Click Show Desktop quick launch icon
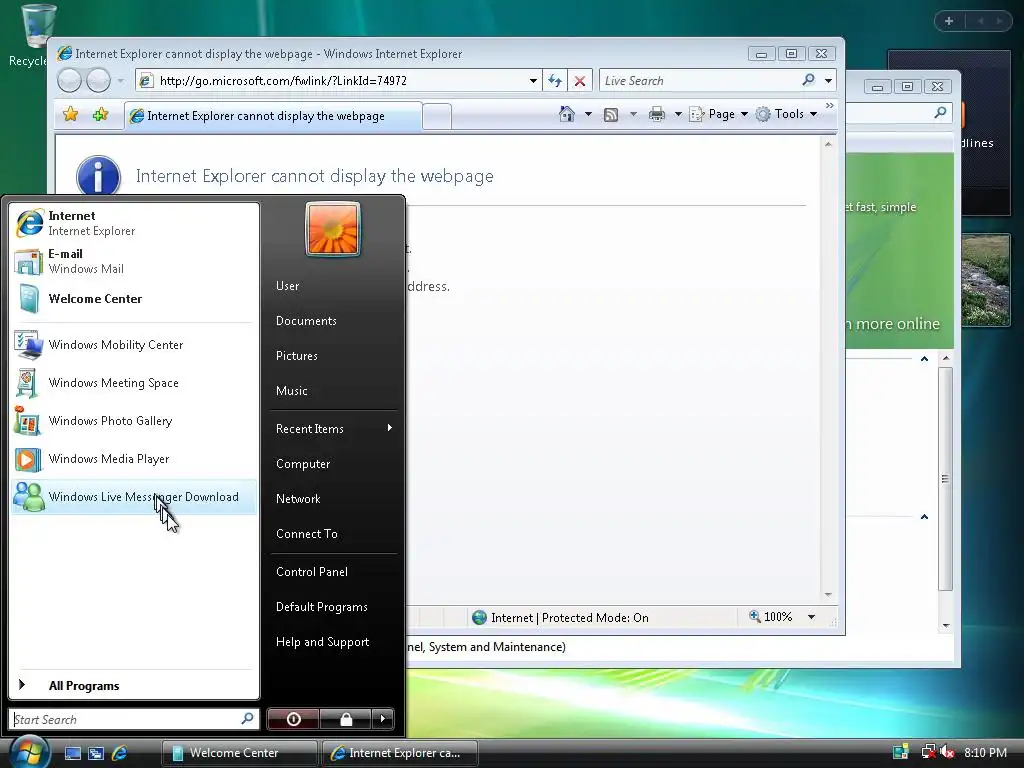Viewport: 1024px width, 768px height. 72,753
